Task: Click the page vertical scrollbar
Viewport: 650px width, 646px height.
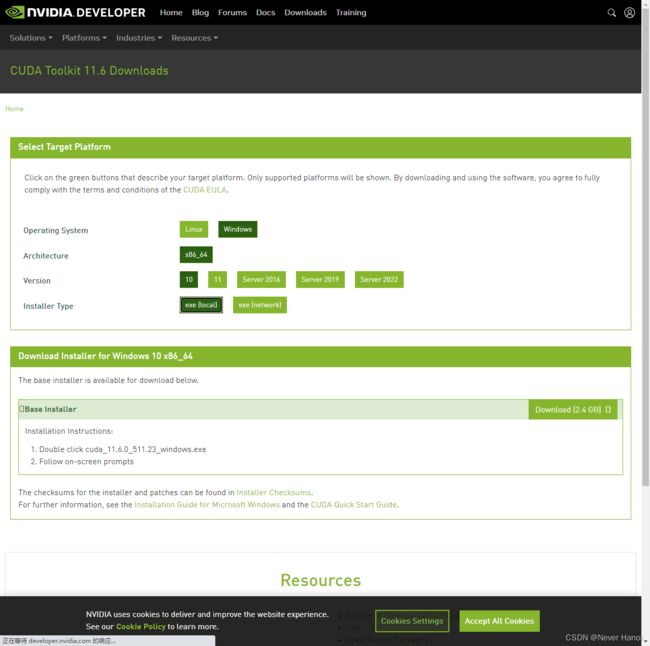Action: 645,249
